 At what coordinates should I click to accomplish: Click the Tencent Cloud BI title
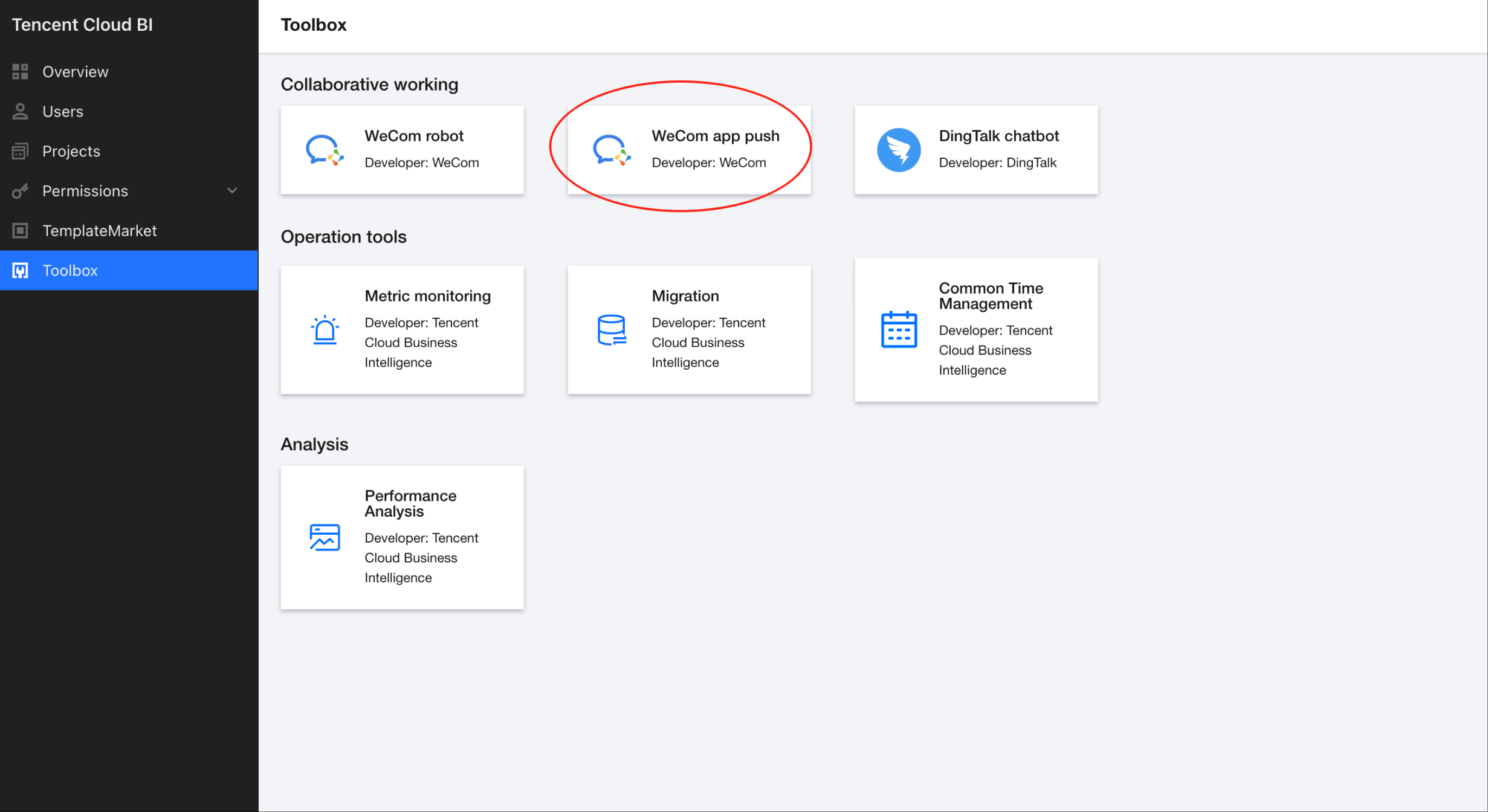click(x=82, y=25)
